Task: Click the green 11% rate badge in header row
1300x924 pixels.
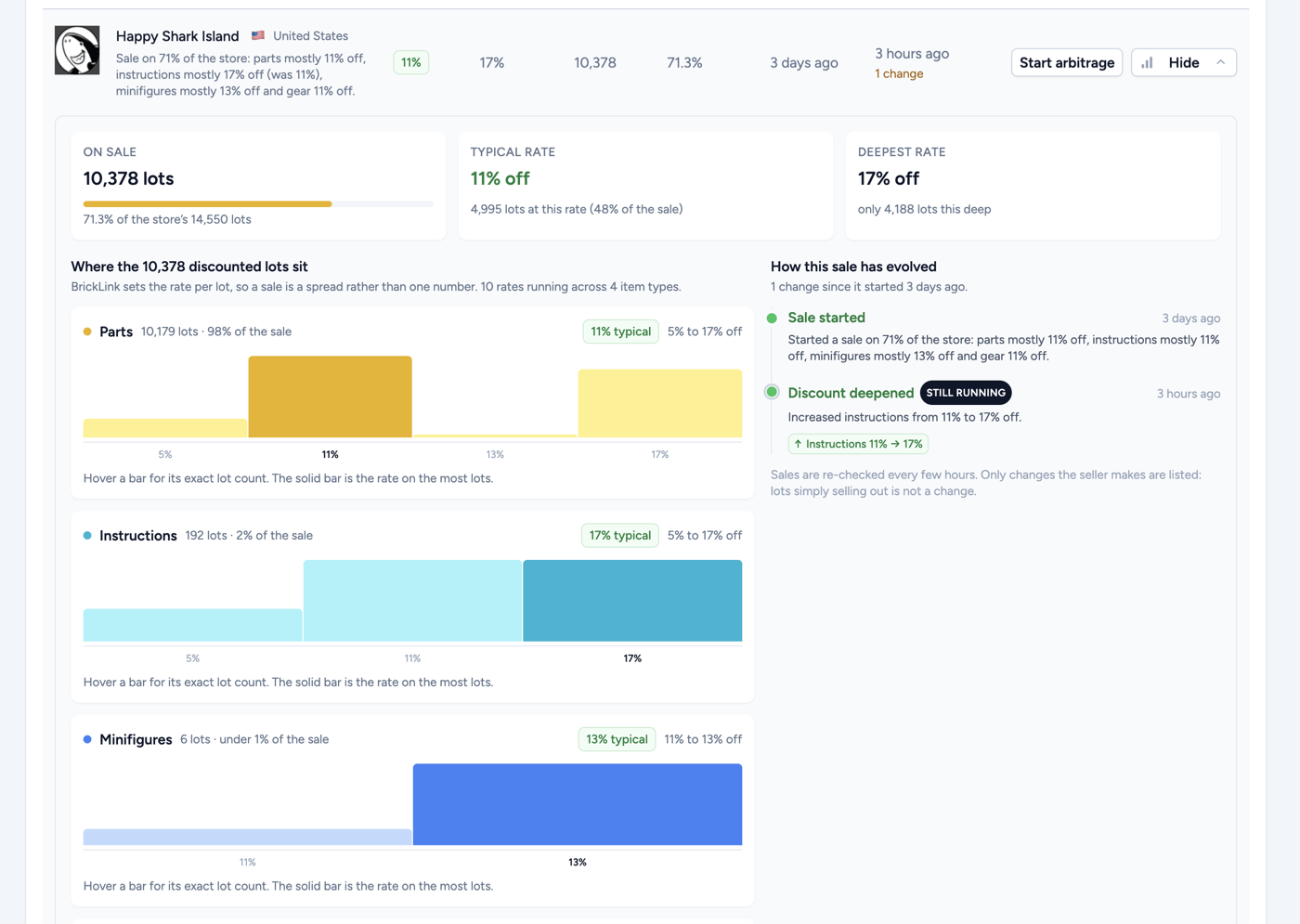Action: pos(410,62)
